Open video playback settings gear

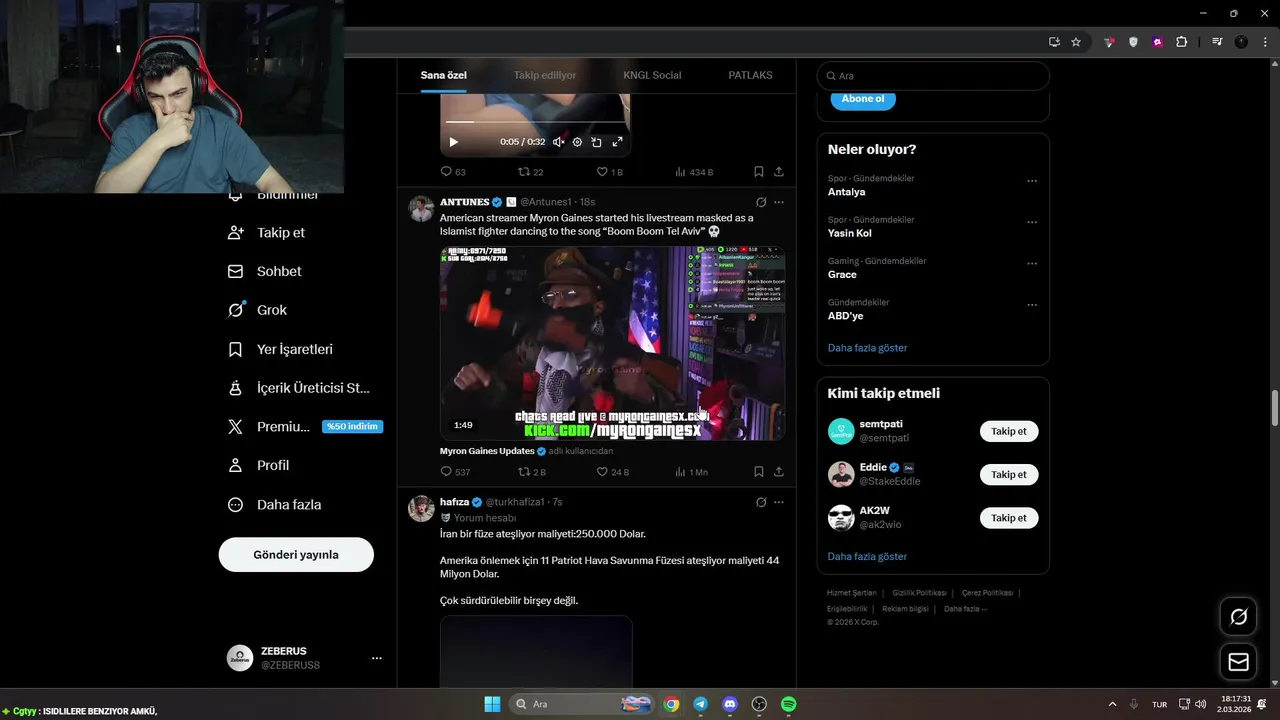[x=577, y=142]
